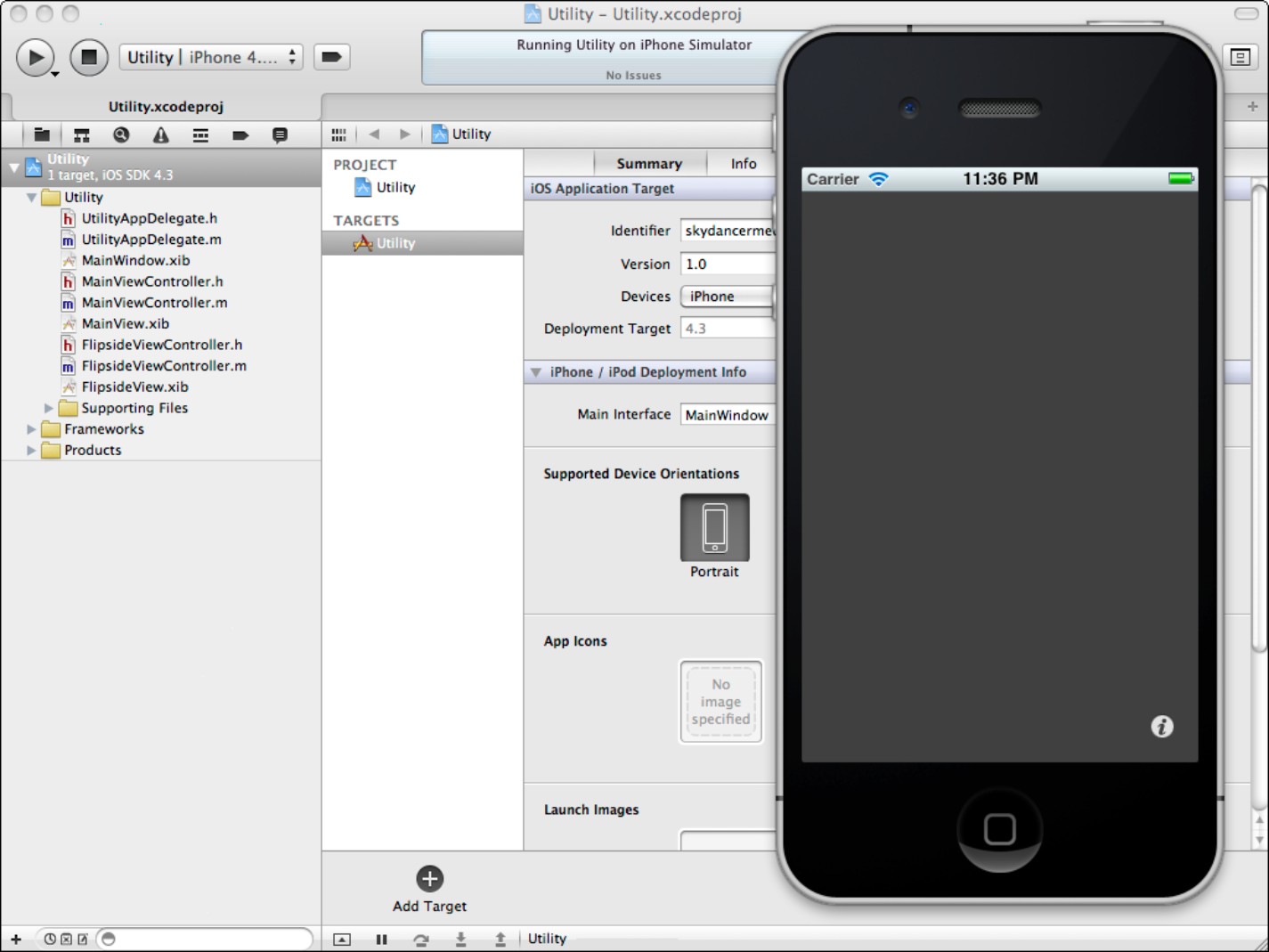The image size is (1269, 952).
Task: Open the Deployment Target combo box
Action: 728,329
